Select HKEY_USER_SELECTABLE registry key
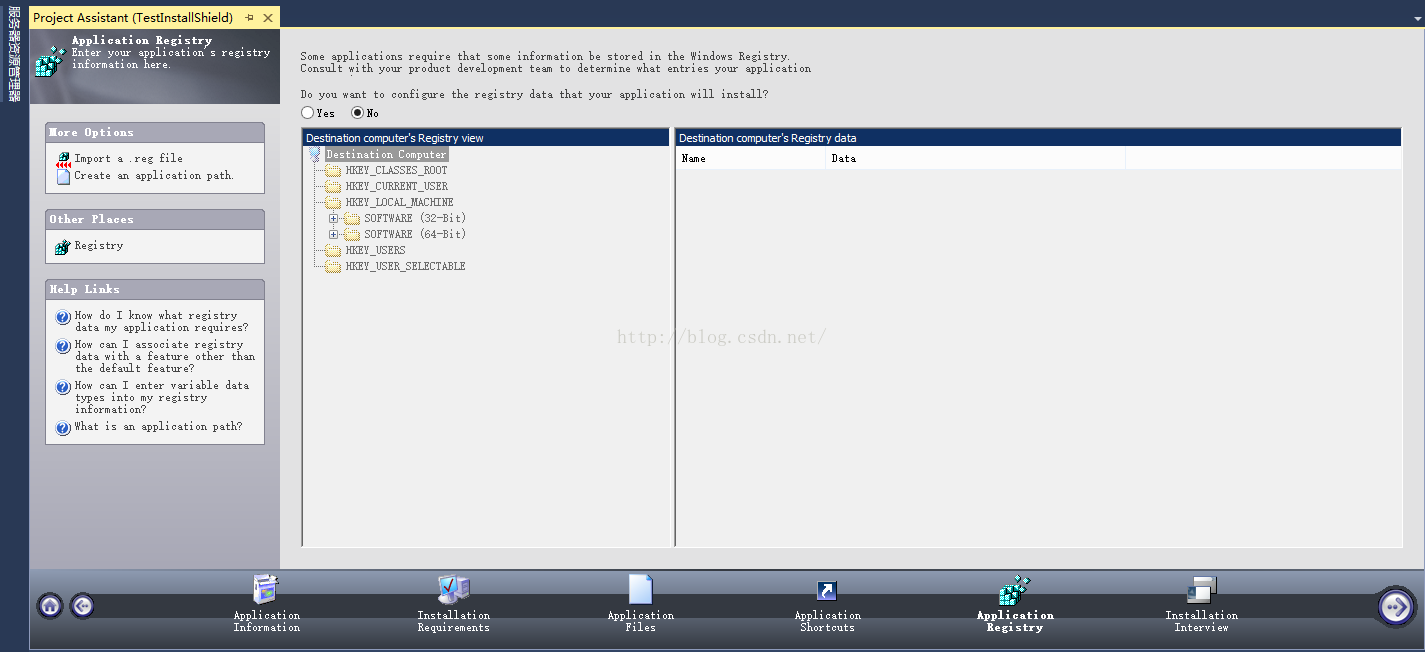The height and width of the screenshot is (652, 1425). pyautogui.click(x=405, y=266)
